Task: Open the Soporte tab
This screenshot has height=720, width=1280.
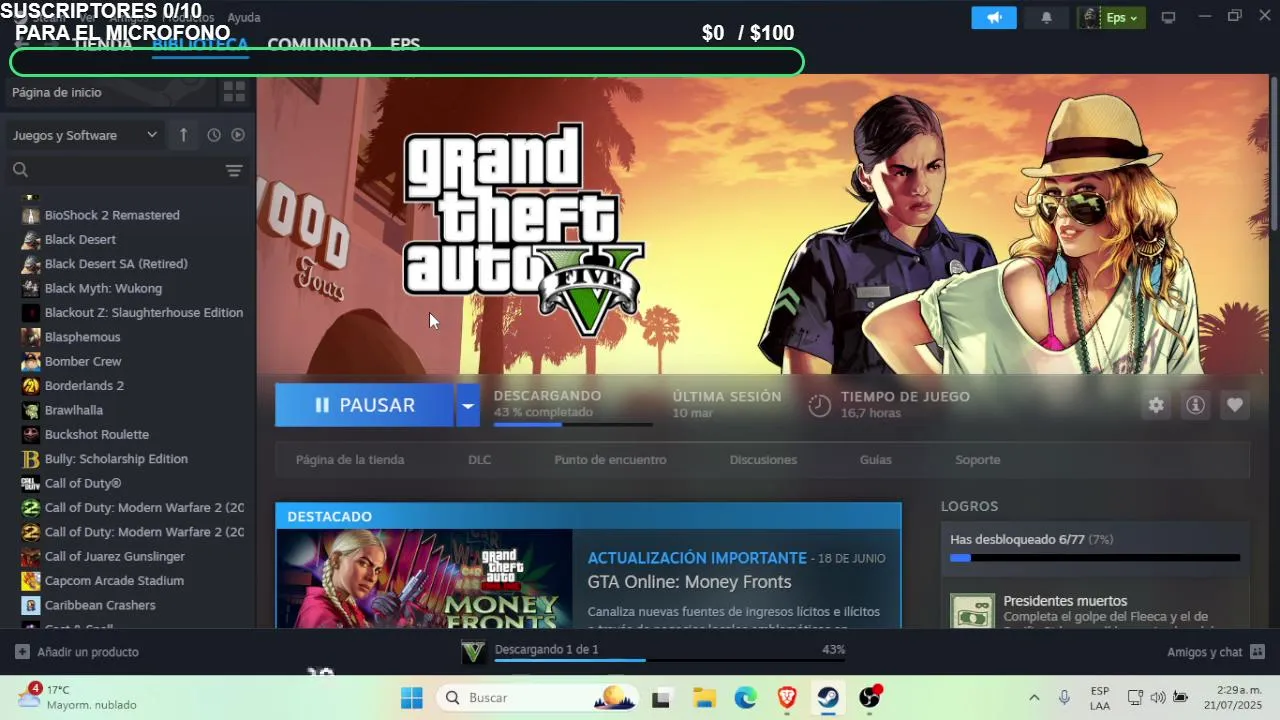Action: [x=978, y=460]
